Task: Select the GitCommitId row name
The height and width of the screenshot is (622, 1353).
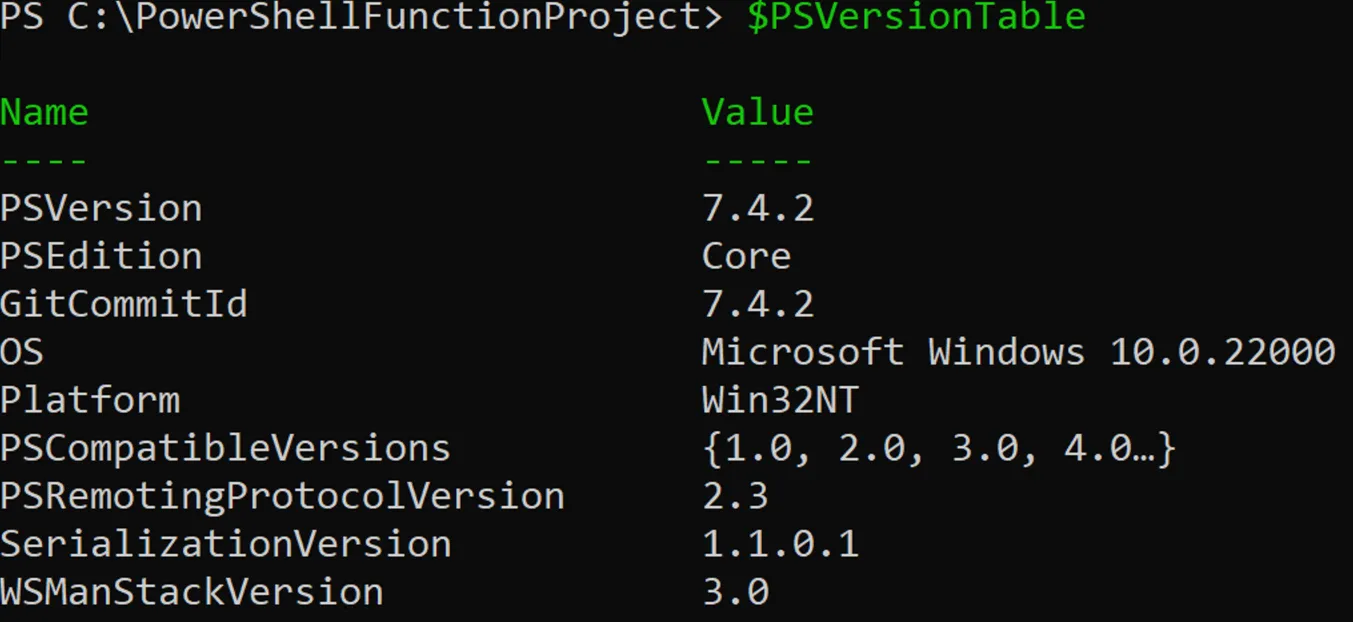Action: click(124, 304)
